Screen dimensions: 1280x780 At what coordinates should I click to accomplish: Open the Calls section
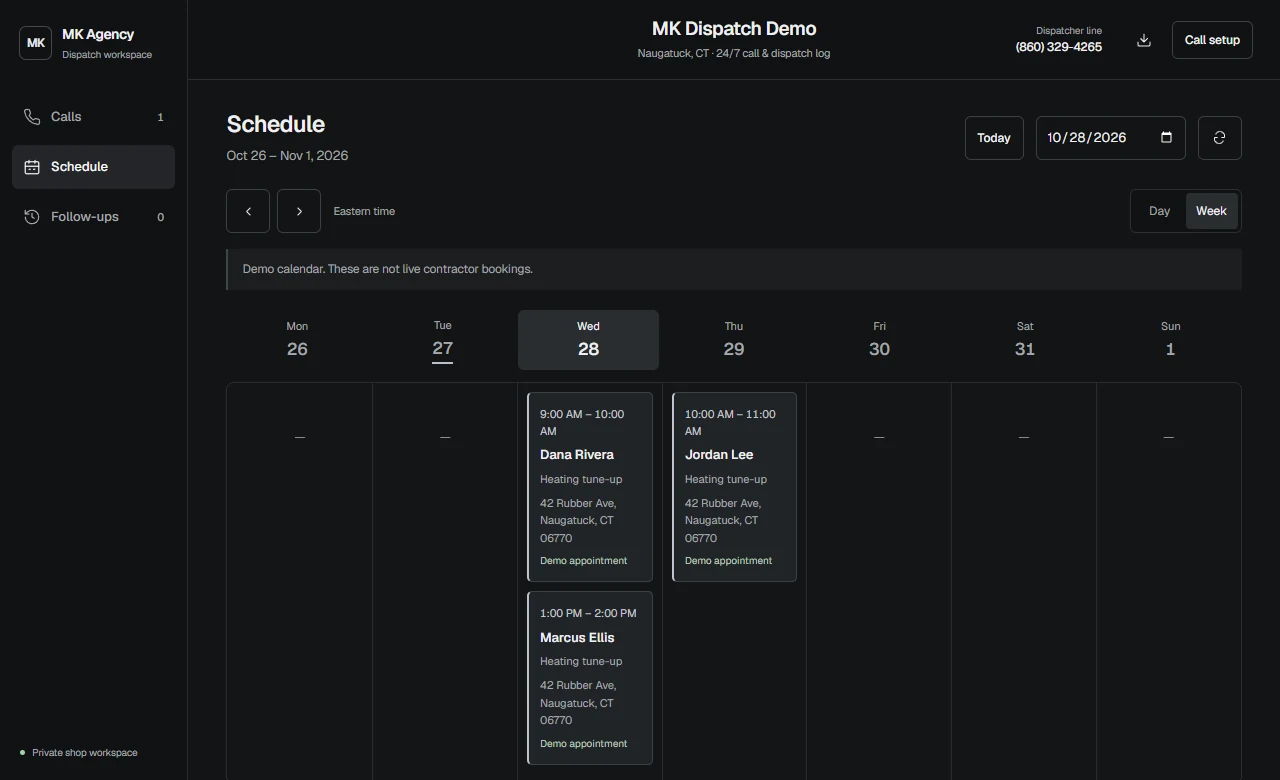(x=93, y=117)
